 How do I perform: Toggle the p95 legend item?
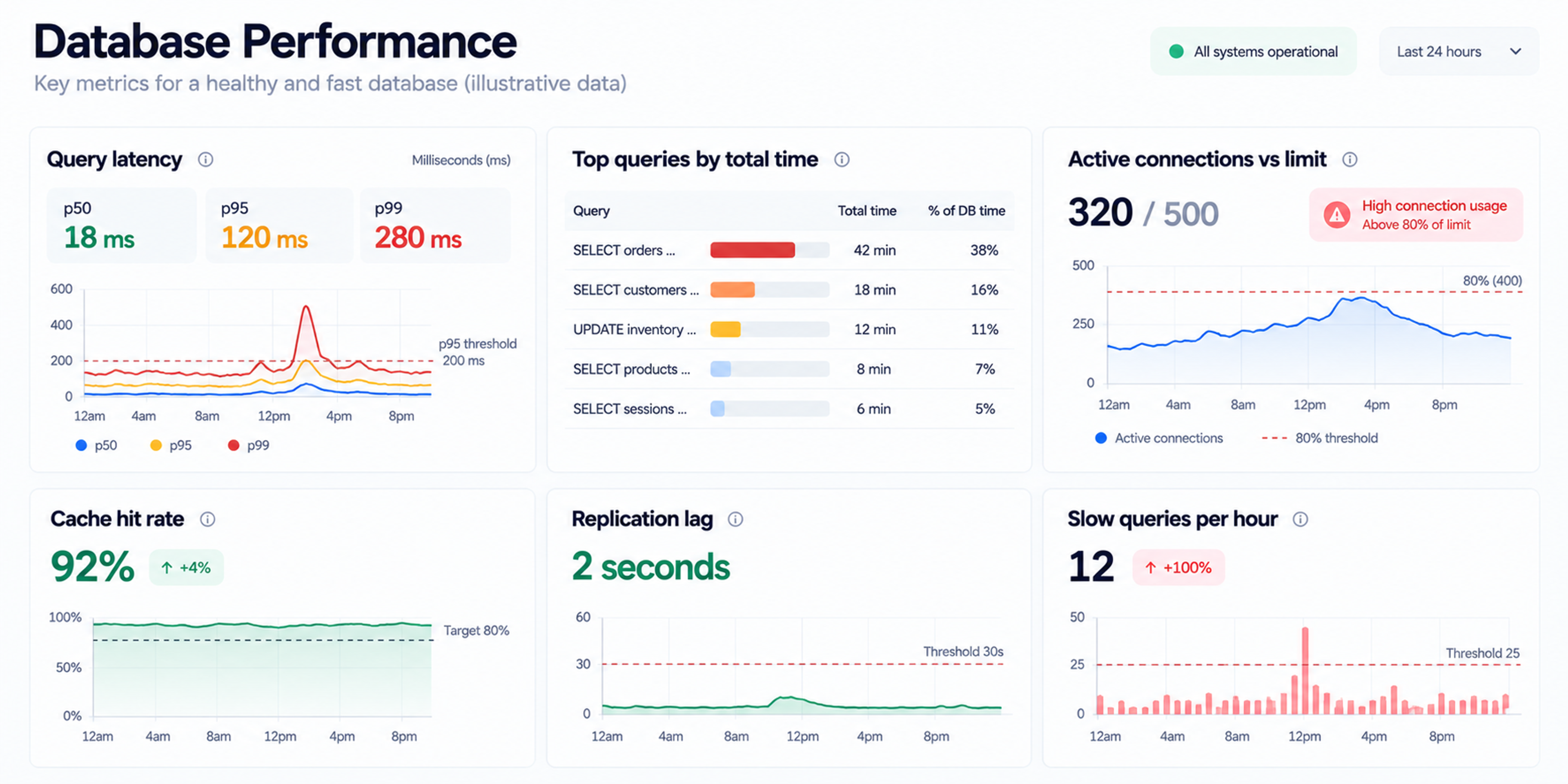171,445
